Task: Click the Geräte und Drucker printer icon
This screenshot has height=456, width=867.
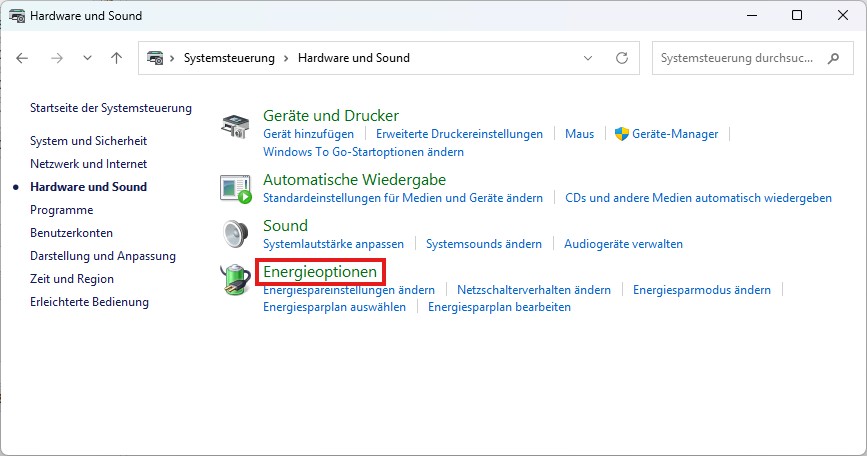Action: [x=235, y=126]
